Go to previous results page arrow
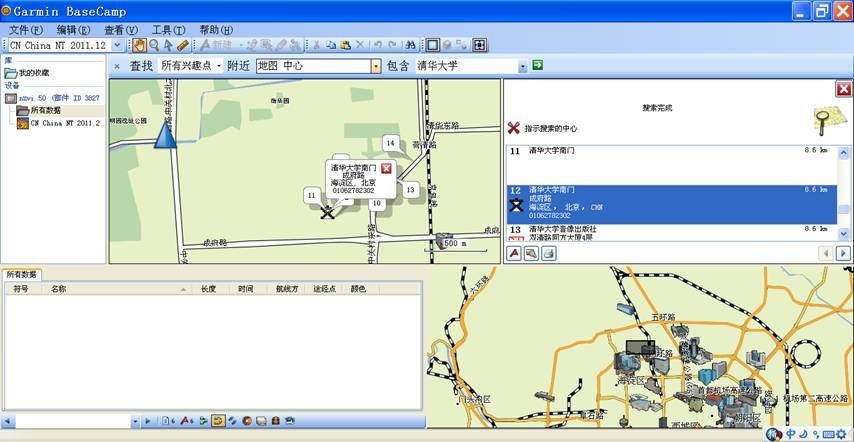 tap(826, 253)
